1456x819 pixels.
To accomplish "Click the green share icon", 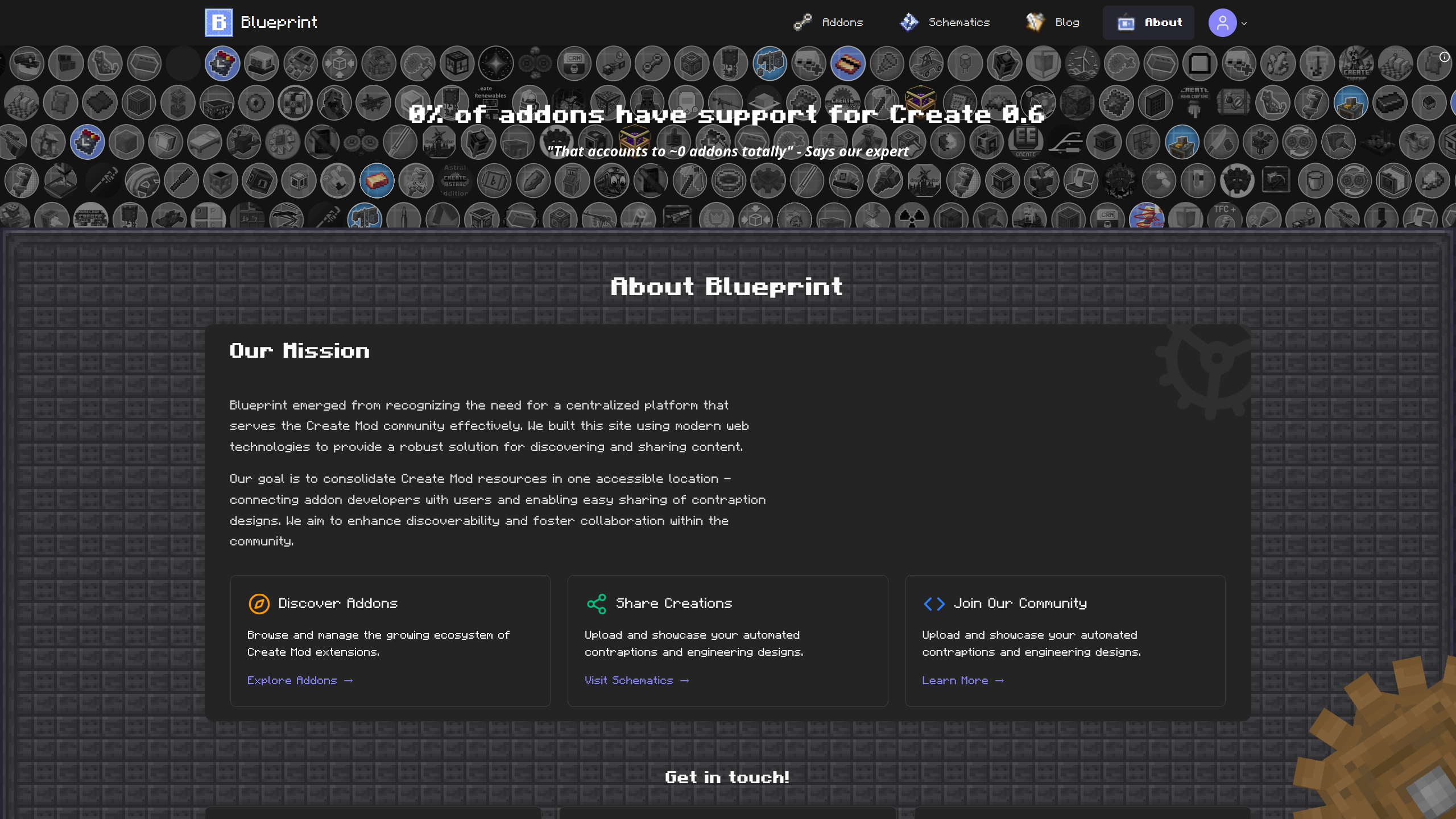I will [597, 603].
